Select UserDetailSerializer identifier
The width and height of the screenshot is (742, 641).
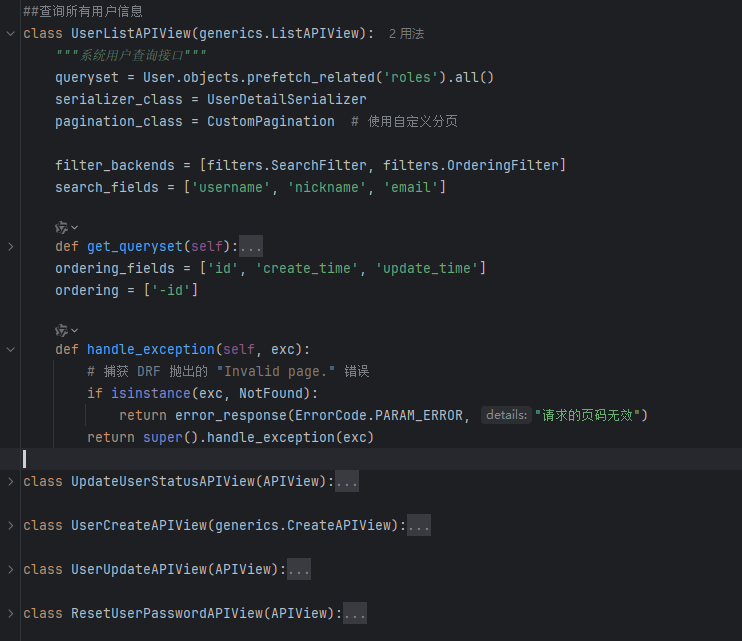(x=287, y=99)
